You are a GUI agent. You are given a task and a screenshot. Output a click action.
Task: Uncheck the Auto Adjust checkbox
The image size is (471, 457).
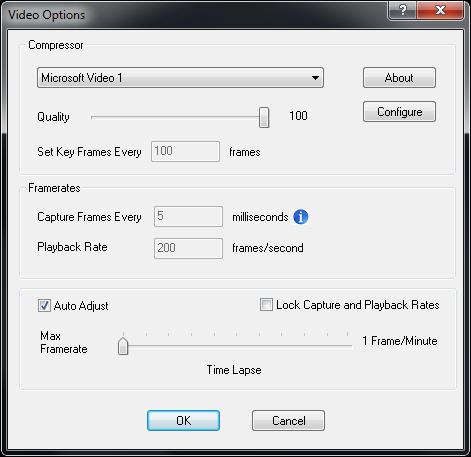coord(44,306)
